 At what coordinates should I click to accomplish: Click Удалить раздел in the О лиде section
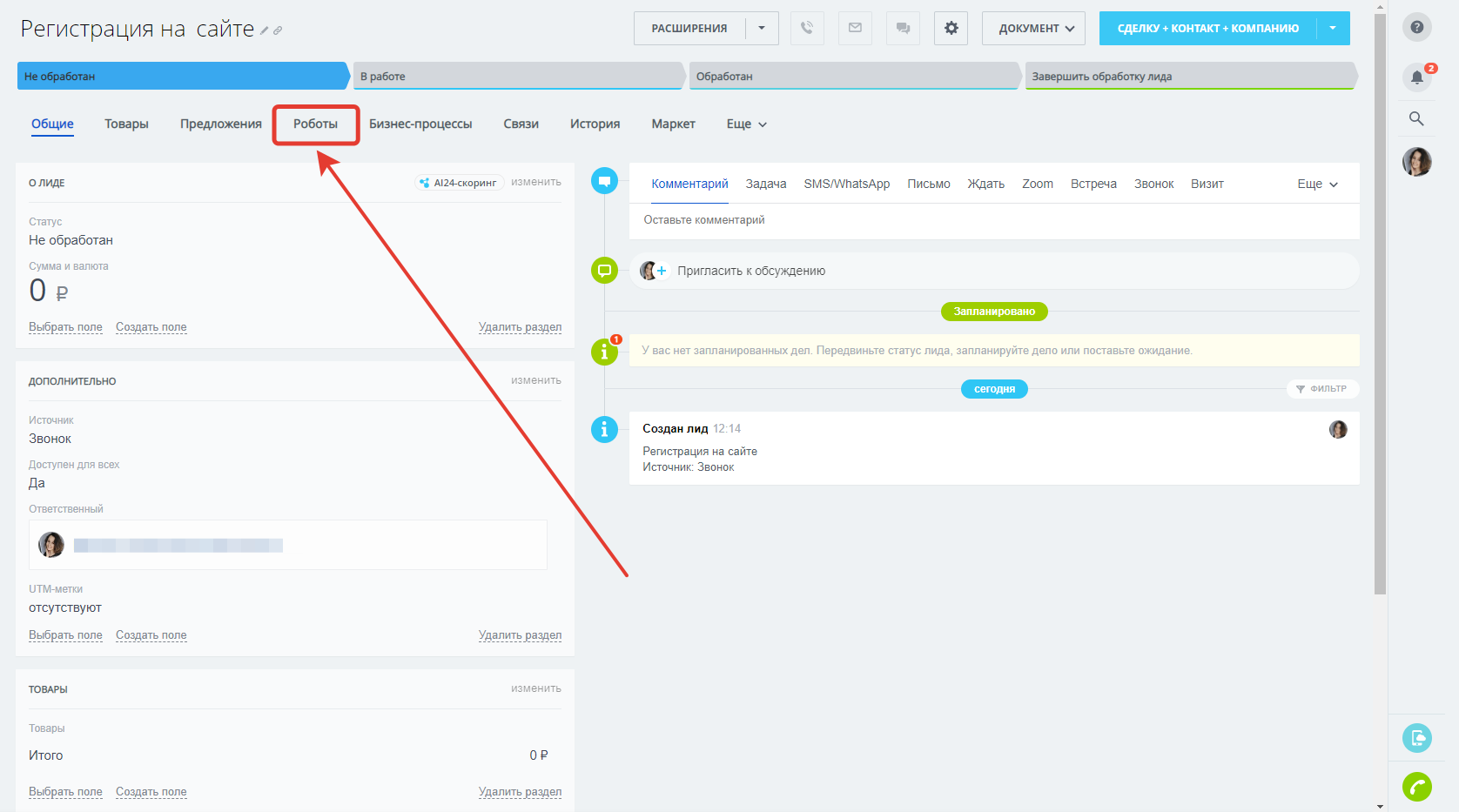tap(520, 327)
